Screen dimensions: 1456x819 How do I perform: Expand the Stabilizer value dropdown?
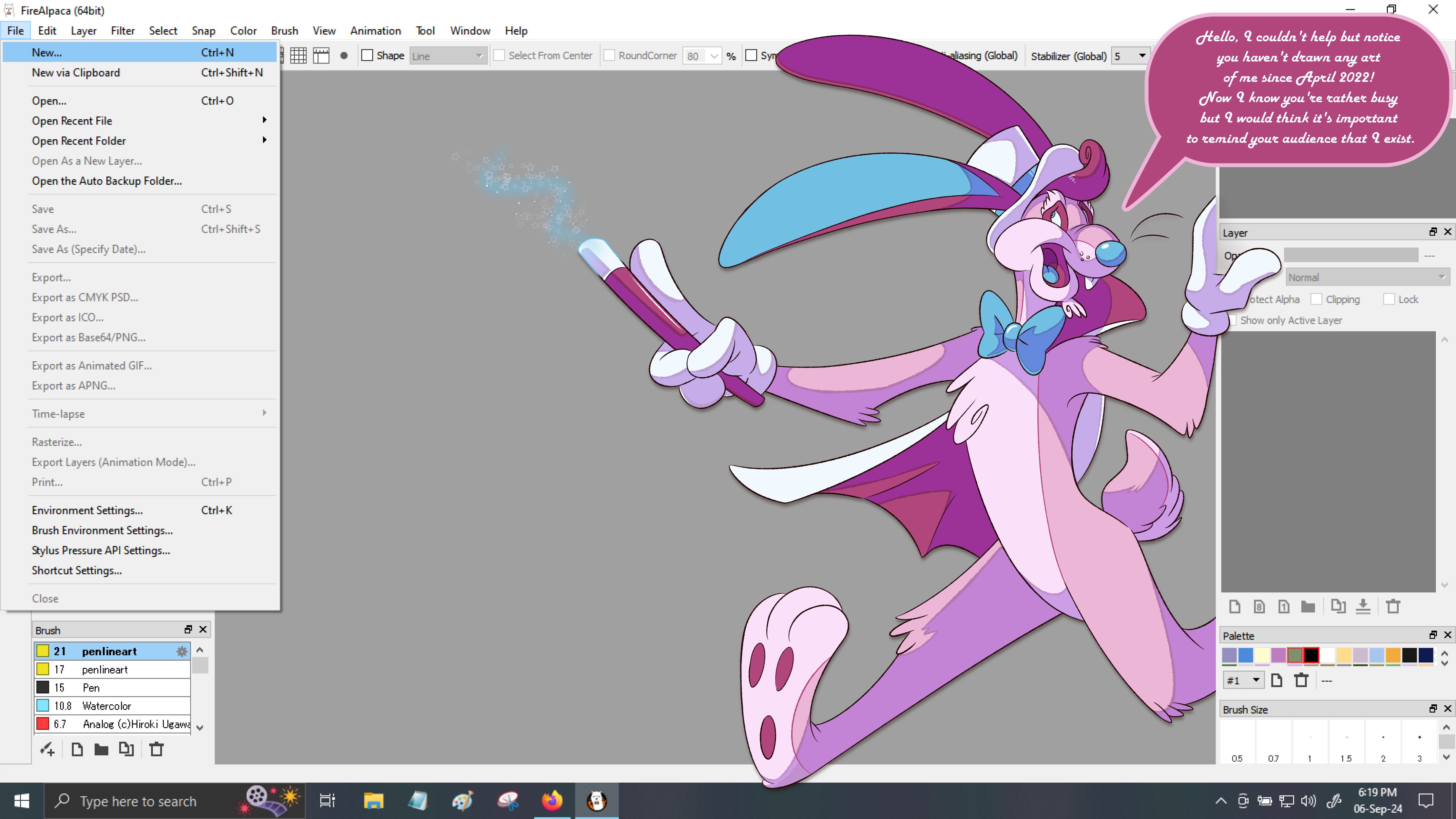point(1142,55)
